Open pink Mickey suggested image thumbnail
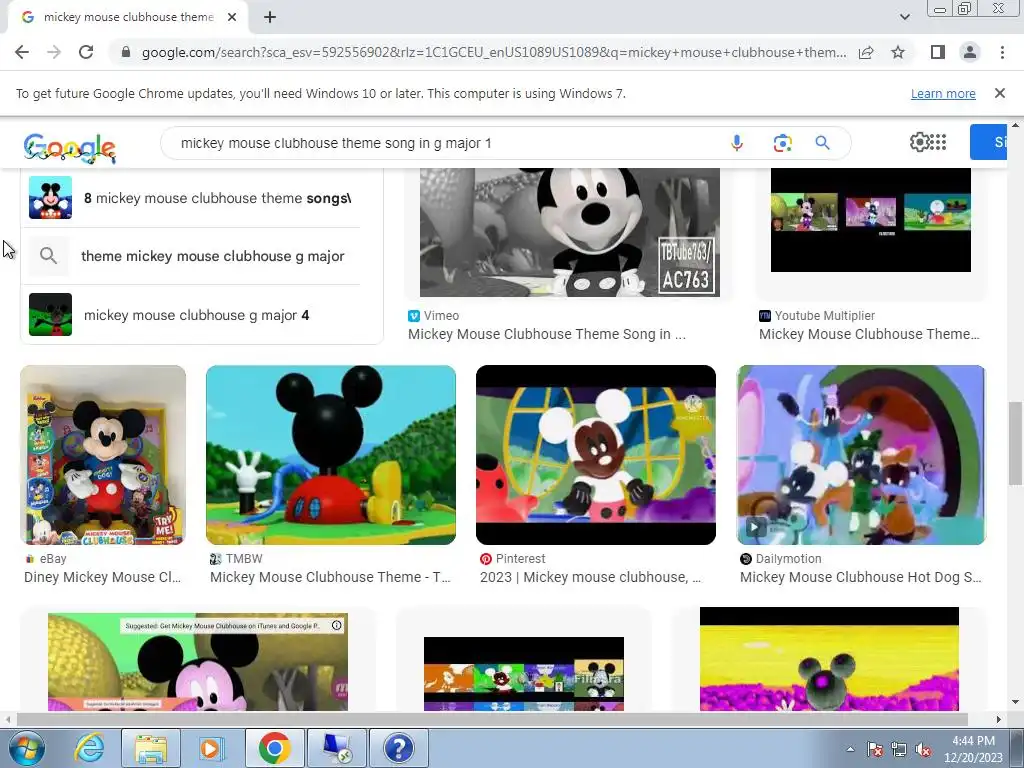Viewport: 1024px width, 768px height. (198, 662)
